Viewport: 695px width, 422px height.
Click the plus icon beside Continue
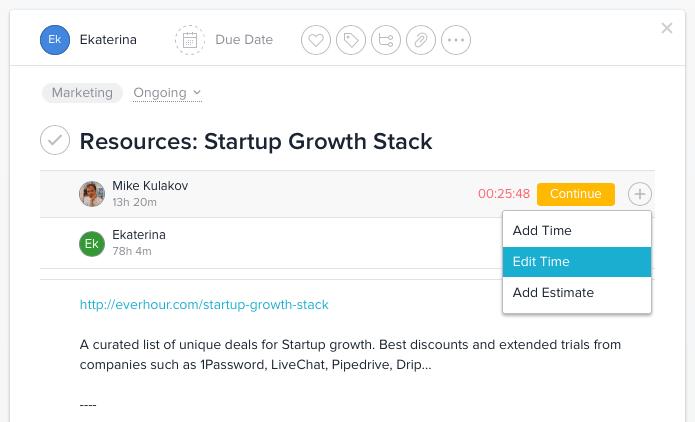[x=640, y=194]
